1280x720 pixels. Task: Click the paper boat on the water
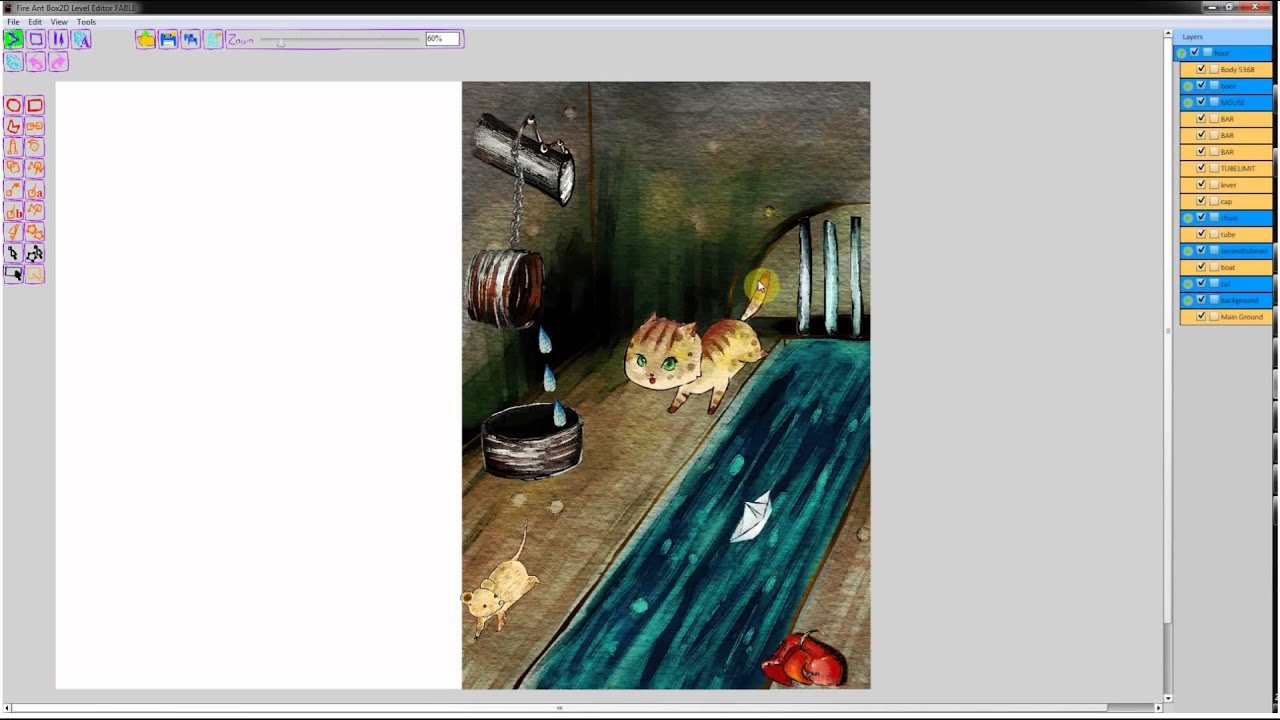tap(752, 517)
